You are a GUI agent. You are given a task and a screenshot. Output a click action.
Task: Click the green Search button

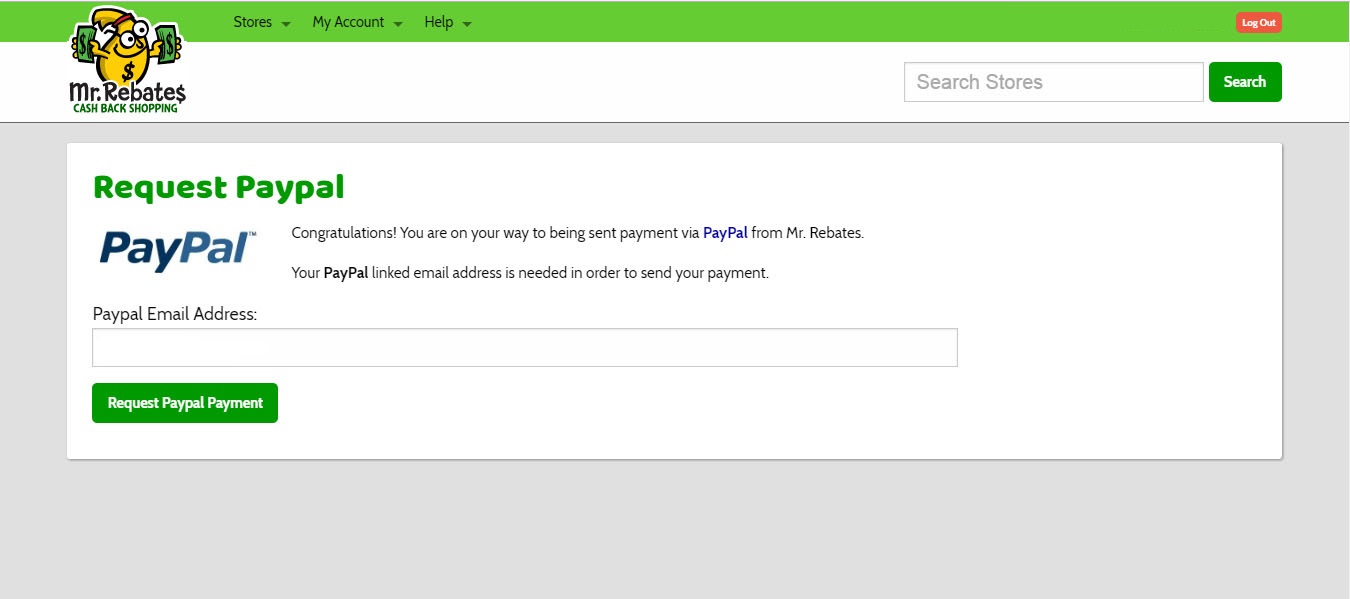point(1244,82)
